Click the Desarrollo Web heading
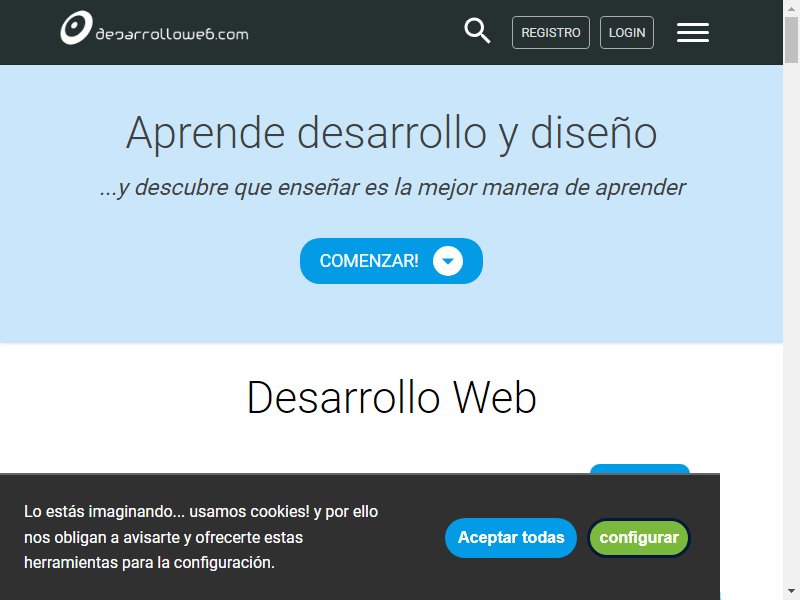 (x=391, y=397)
